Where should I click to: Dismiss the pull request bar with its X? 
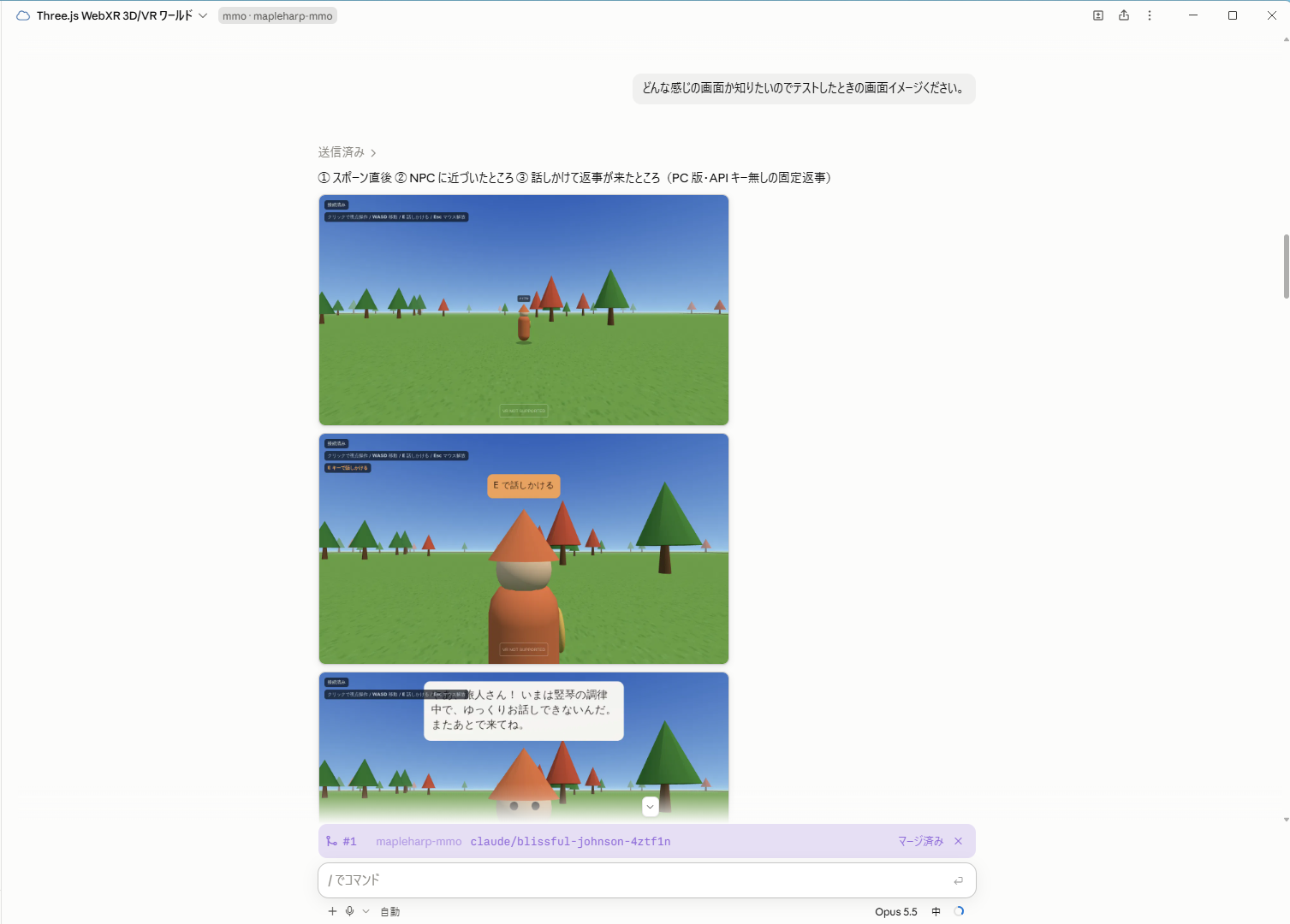[x=959, y=842]
